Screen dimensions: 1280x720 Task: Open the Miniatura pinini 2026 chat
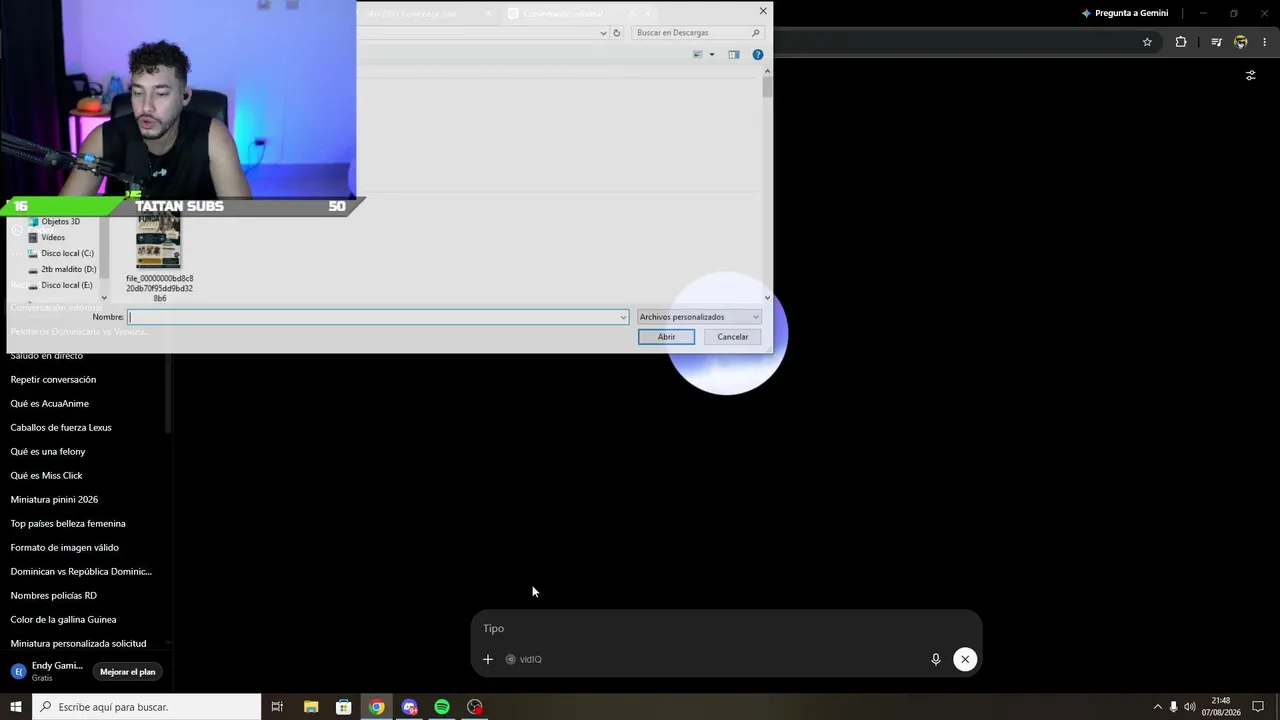coord(54,500)
